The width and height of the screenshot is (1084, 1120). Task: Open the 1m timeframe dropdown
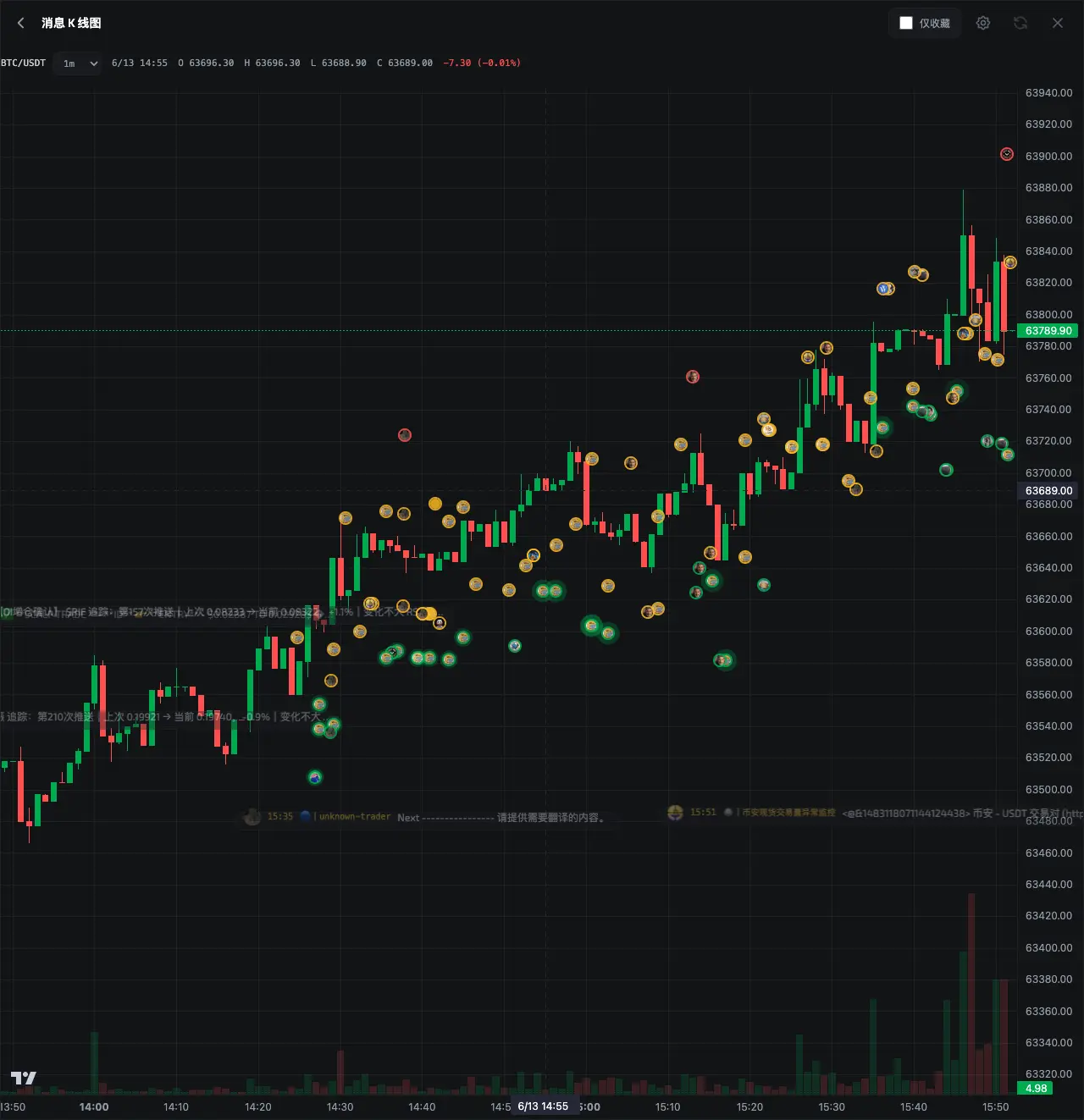pos(78,63)
